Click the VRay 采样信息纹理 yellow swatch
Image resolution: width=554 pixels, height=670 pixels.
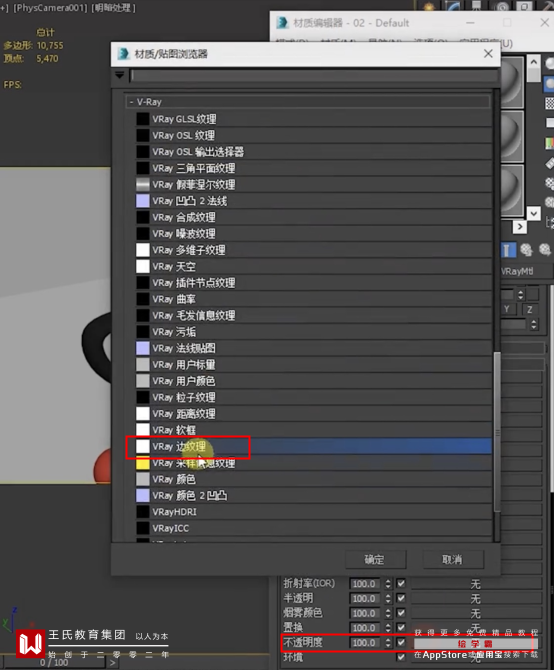[x=143, y=463]
